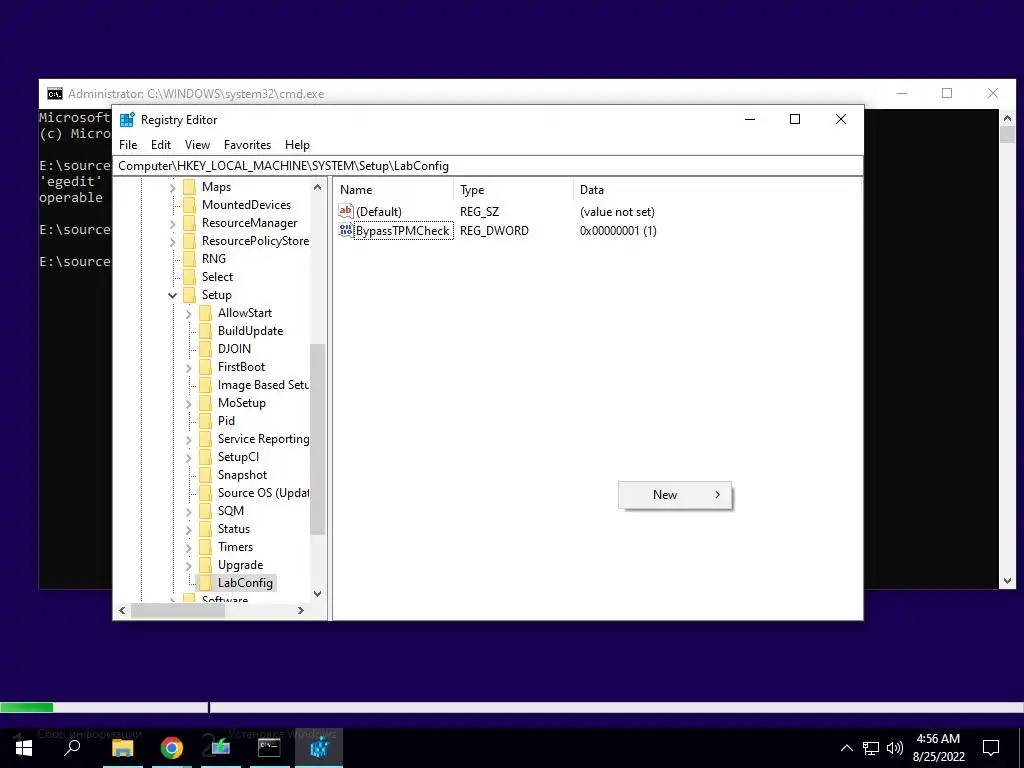Open the Help menu

click(297, 145)
